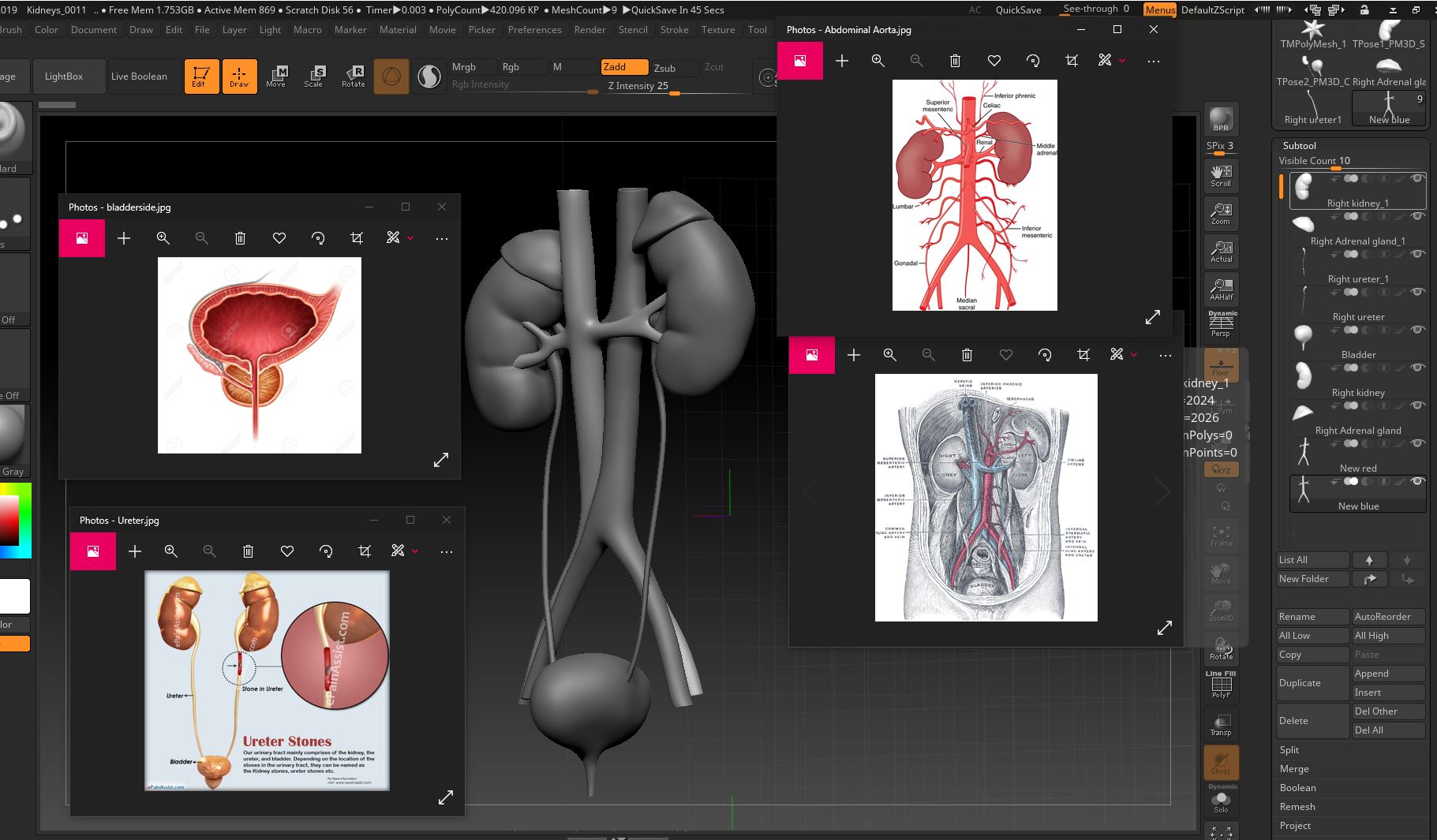1437x840 pixels.
Task: Toggle the Persp perspective button
Action: [1221, 323]
